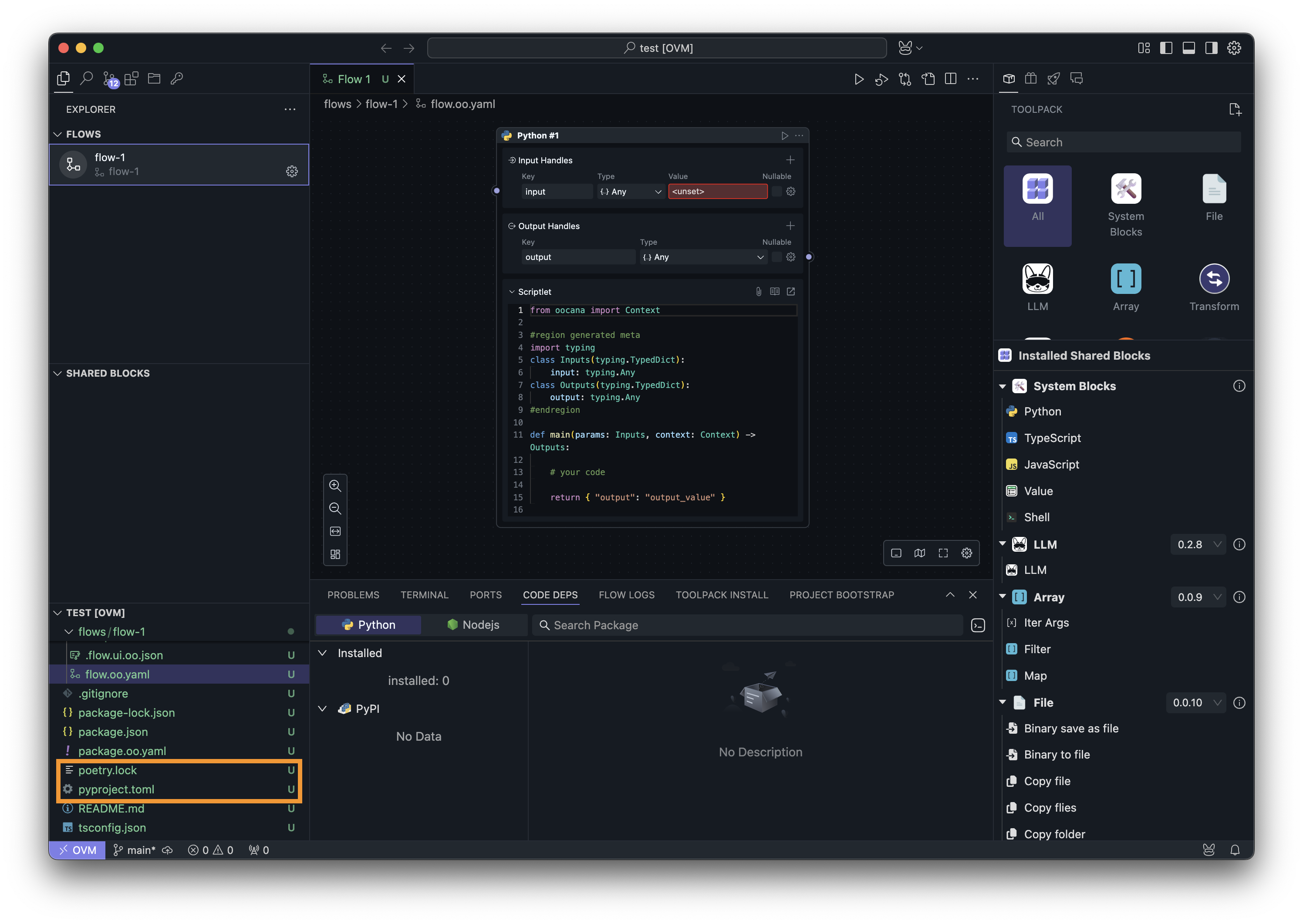
Task: Switch to the TERMINAL panel tab
Action: coord(424,594)
